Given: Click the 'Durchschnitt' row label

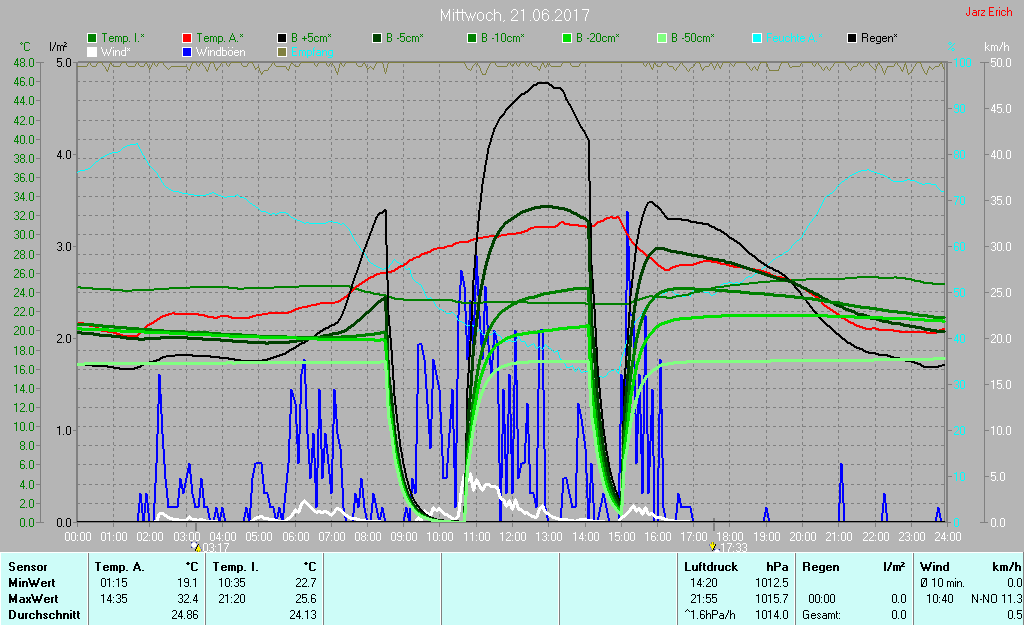Looking at the screenshot, I should [x=44, y=615].
